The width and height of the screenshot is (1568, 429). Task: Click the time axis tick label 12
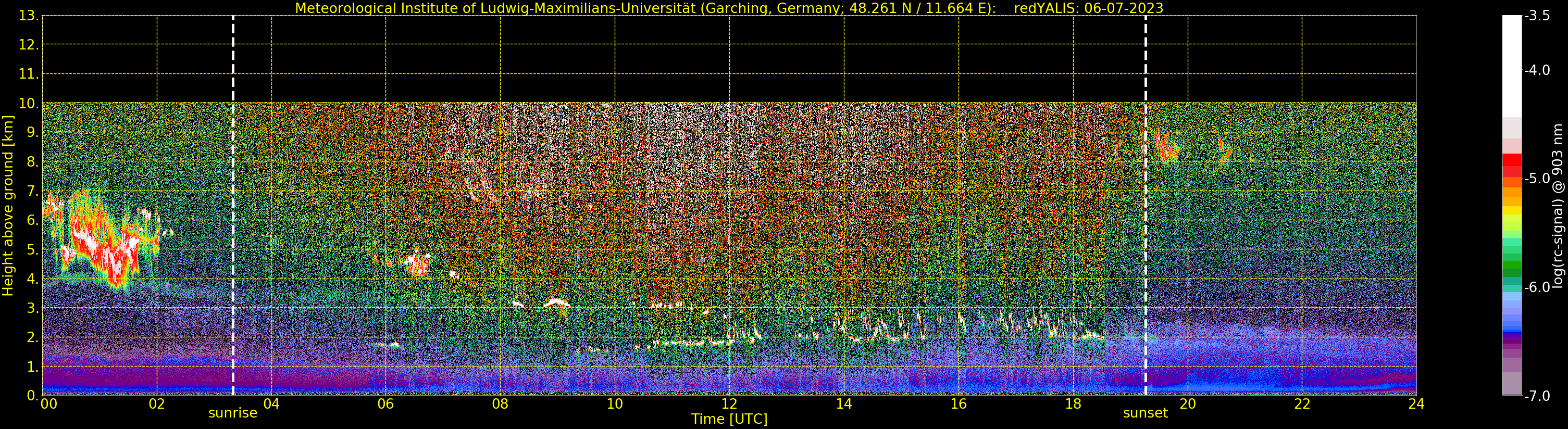coord(729,404)
